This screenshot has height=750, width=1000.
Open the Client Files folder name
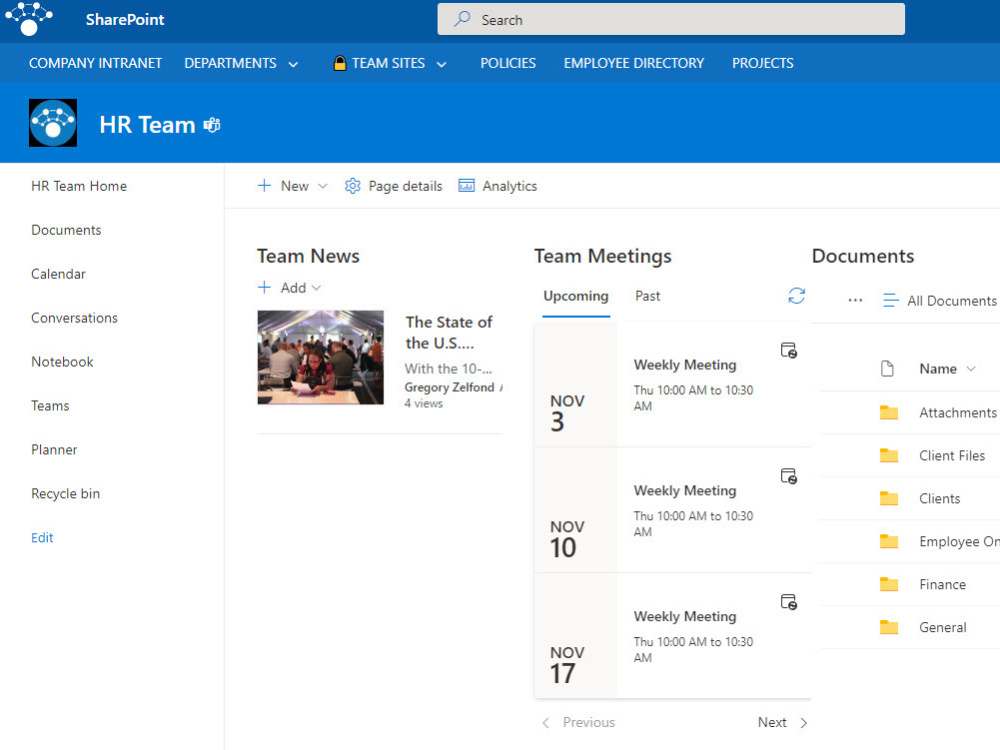(952, 455)
